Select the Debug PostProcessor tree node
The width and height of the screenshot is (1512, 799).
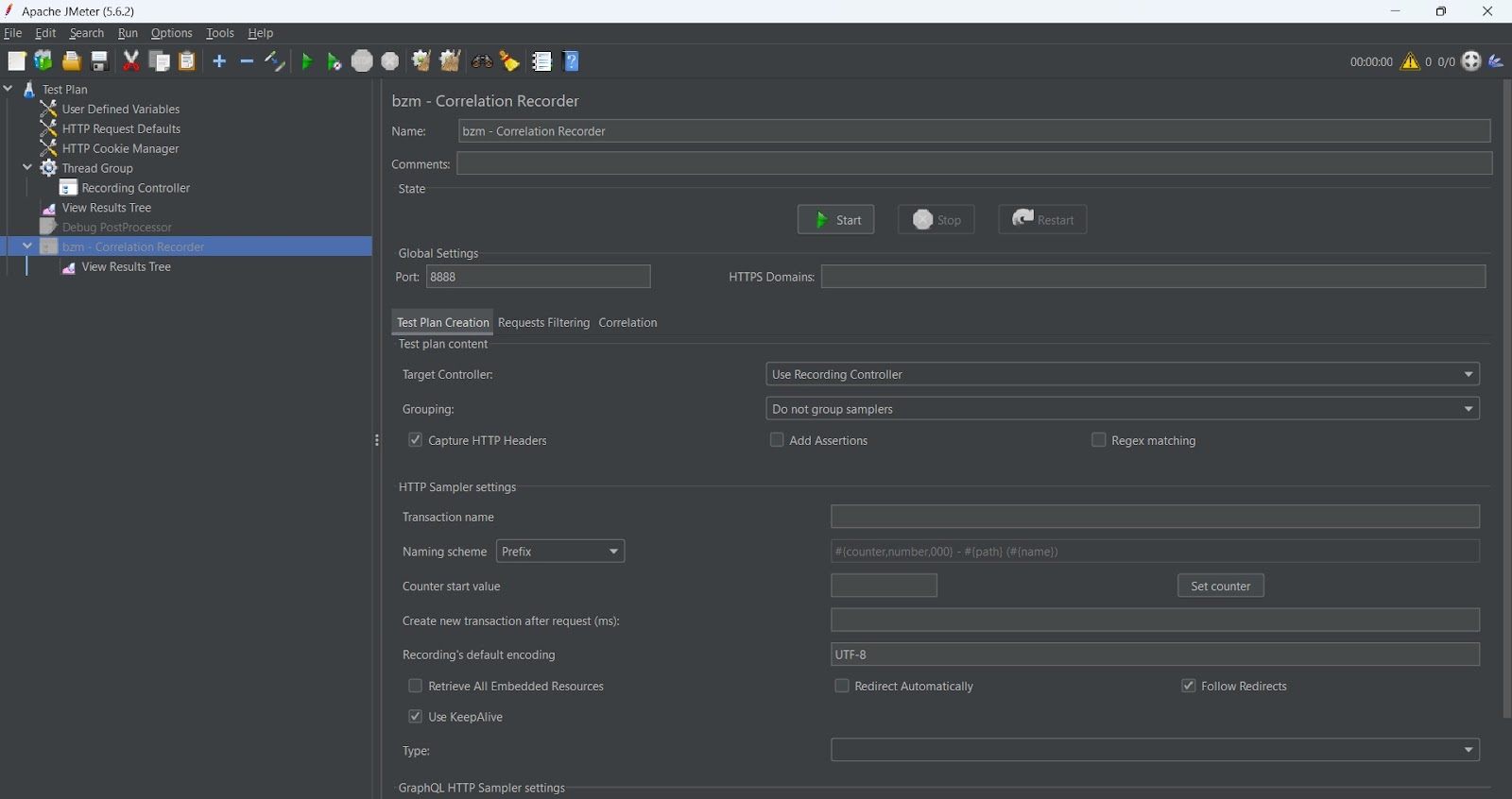pos(116,227)
